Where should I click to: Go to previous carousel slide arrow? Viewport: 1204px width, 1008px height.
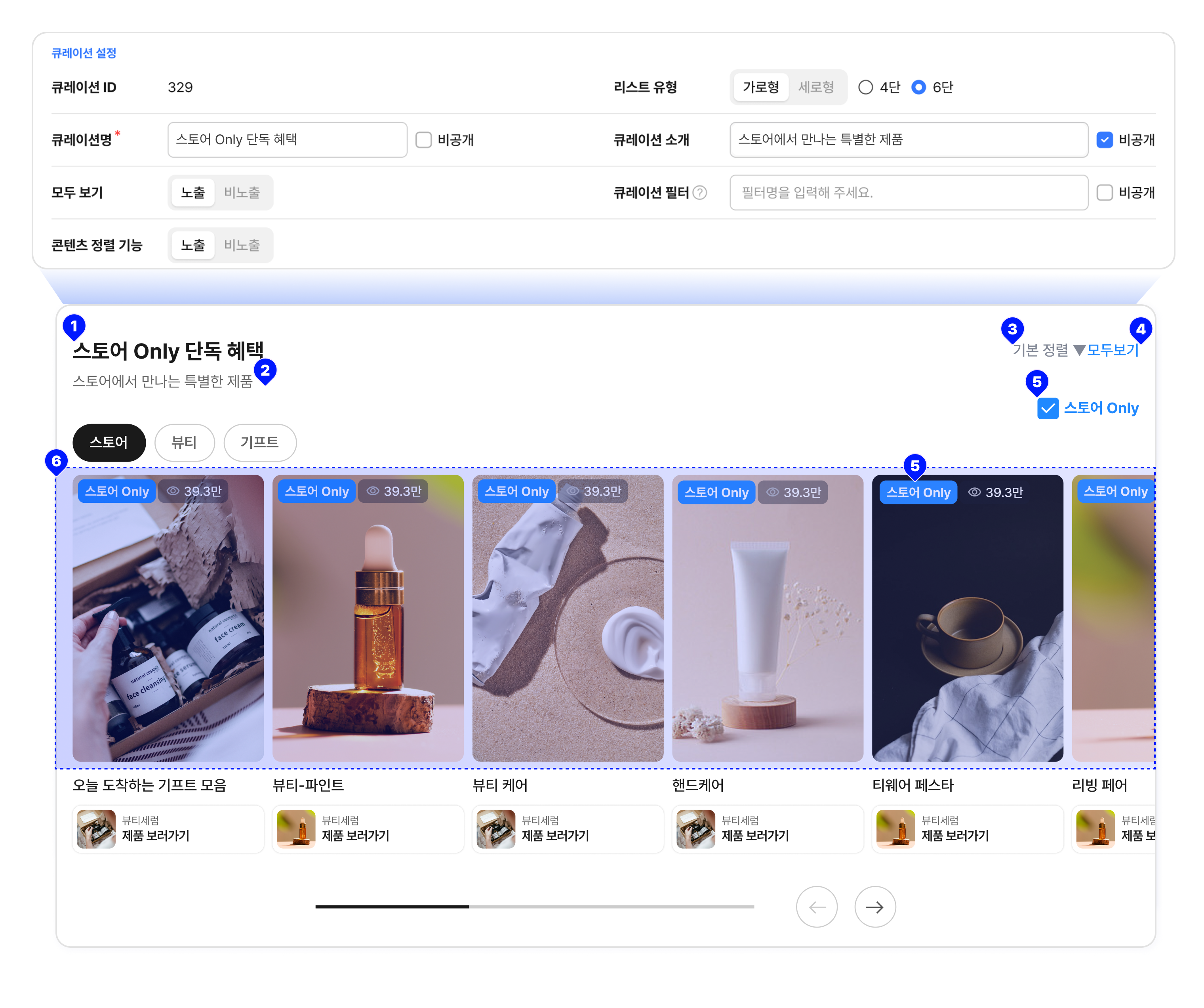(816, 907)
